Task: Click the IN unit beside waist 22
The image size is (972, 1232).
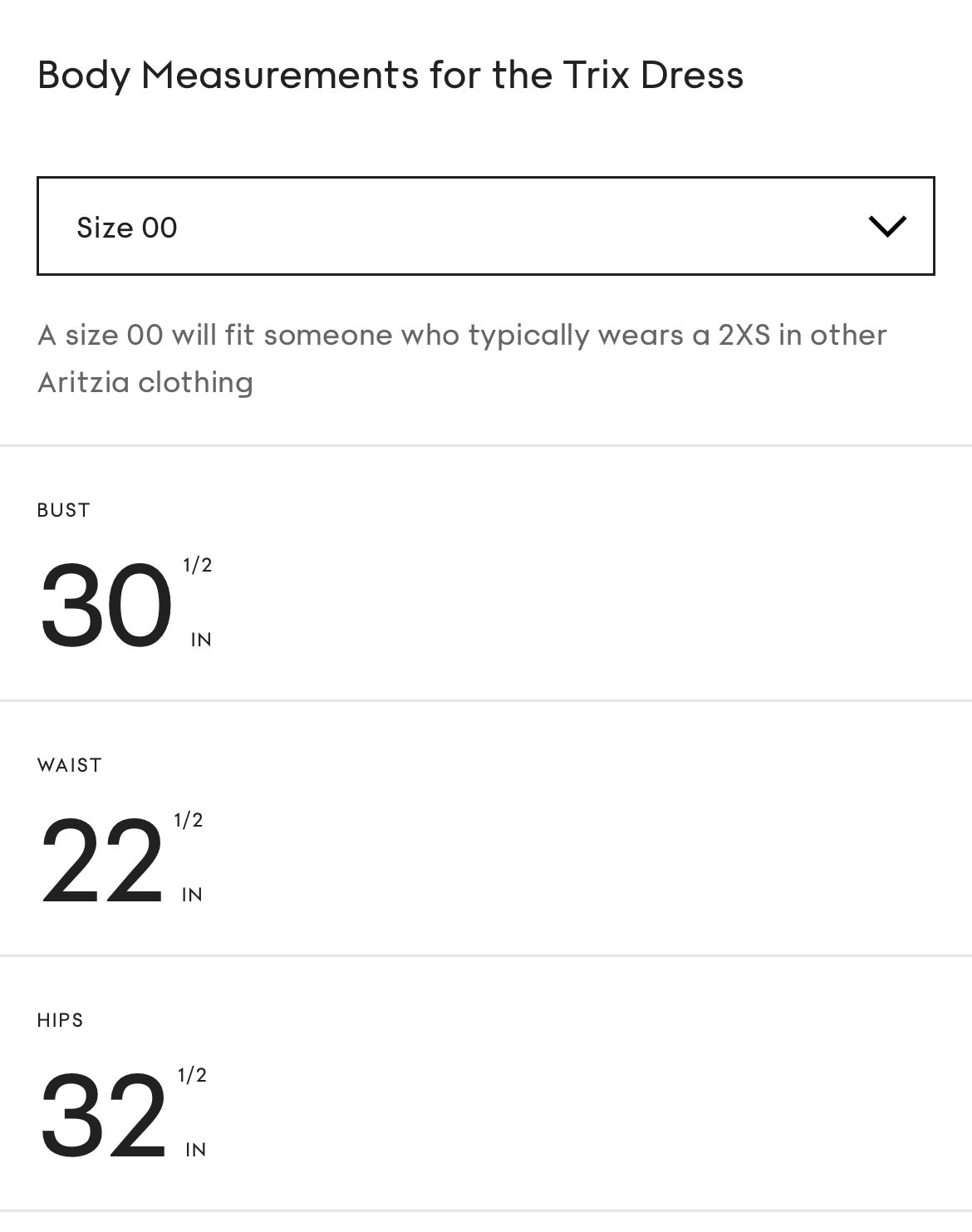Action: (x=192, y=895)
